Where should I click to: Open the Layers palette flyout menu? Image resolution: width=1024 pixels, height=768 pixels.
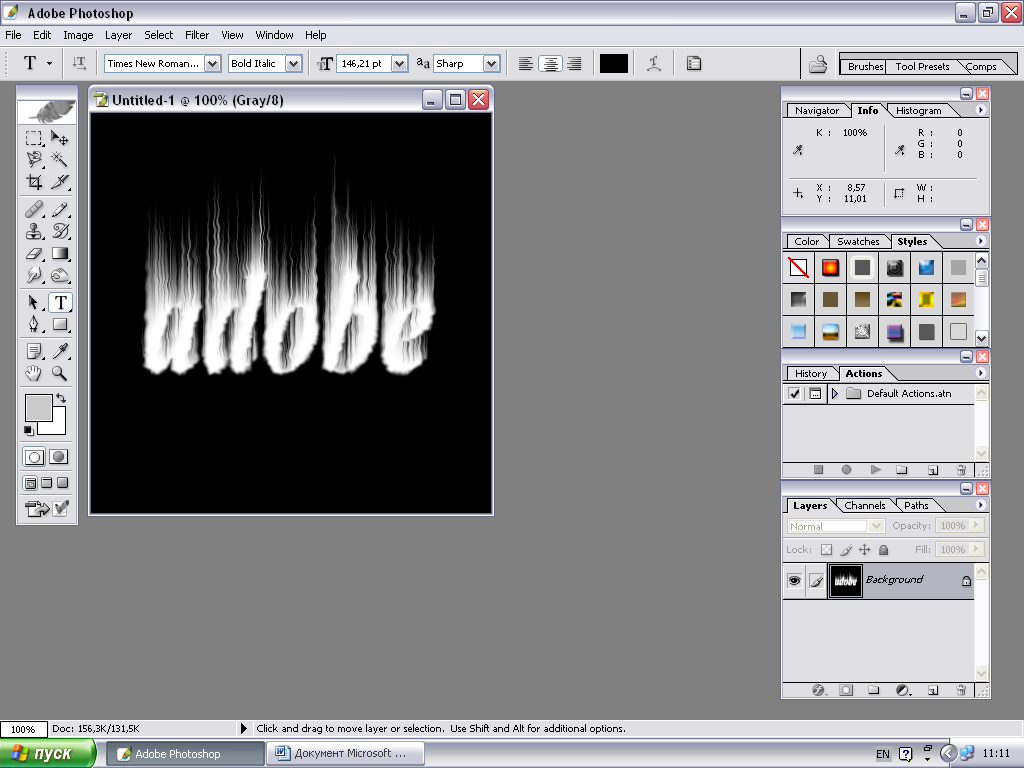(x=980, y=505)
